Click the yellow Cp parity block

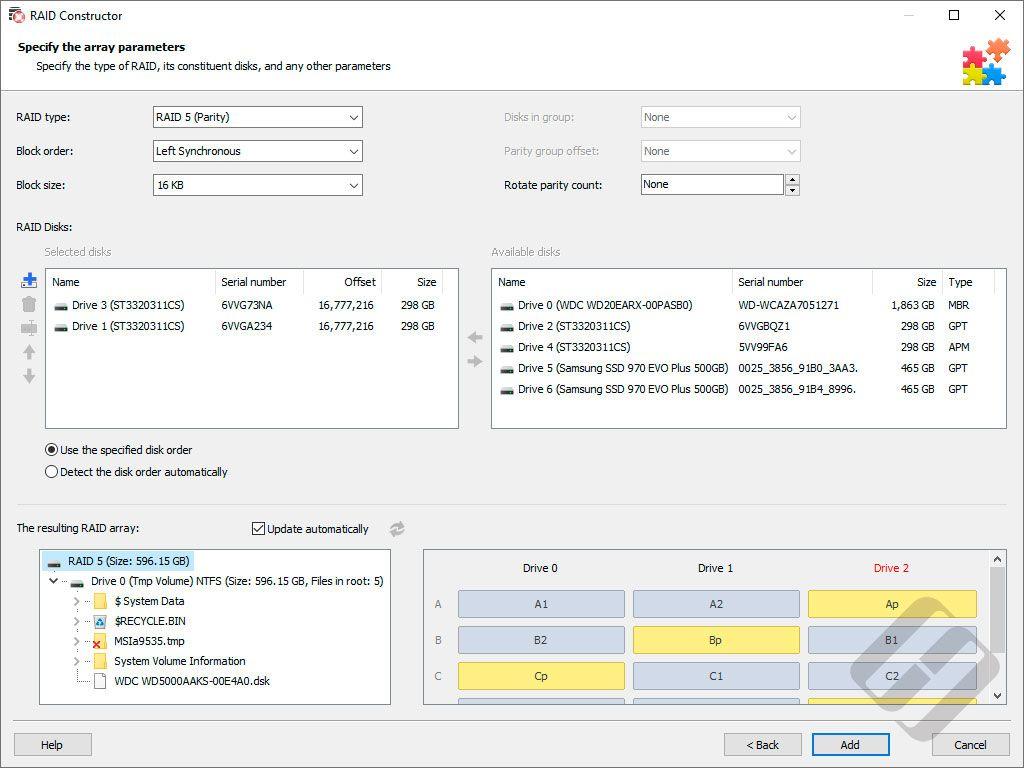(541, 676)
